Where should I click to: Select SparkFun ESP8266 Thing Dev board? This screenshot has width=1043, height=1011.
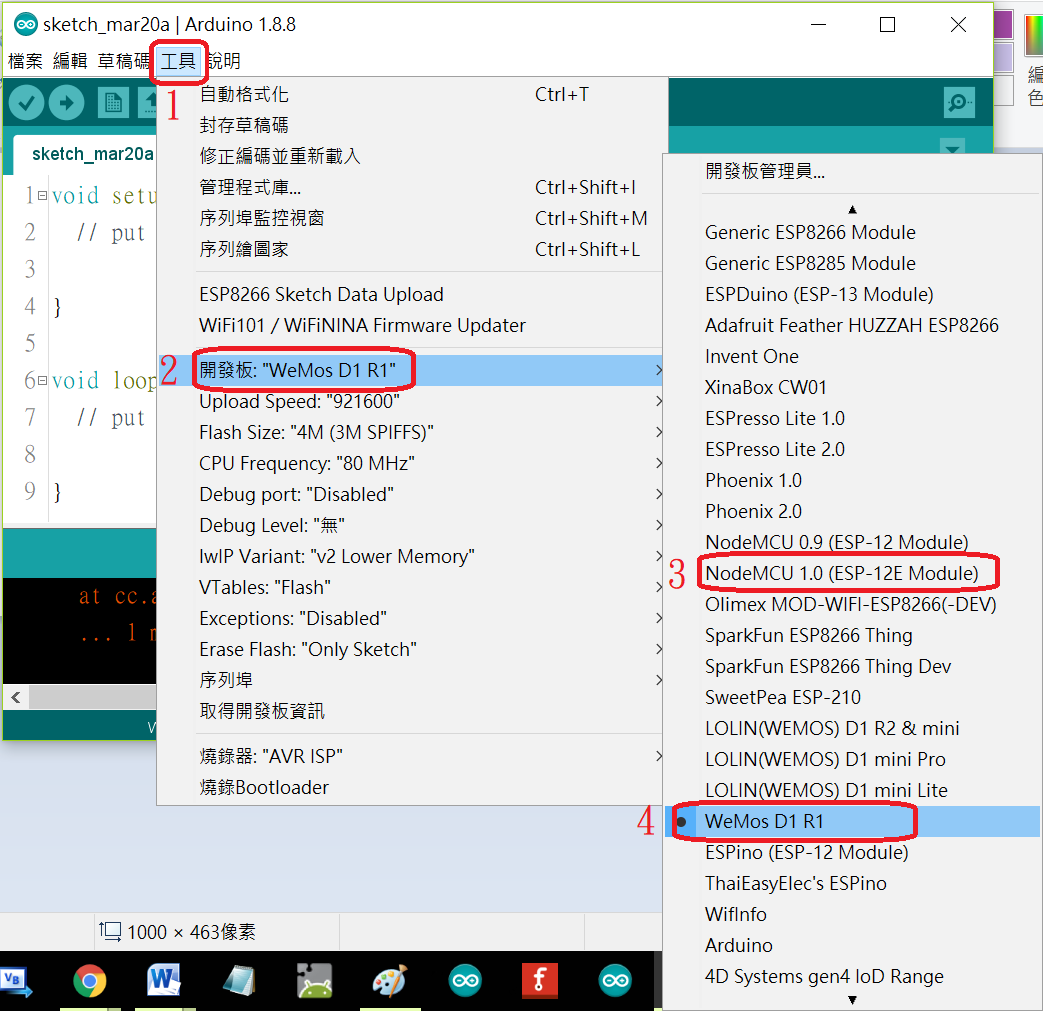852,666
